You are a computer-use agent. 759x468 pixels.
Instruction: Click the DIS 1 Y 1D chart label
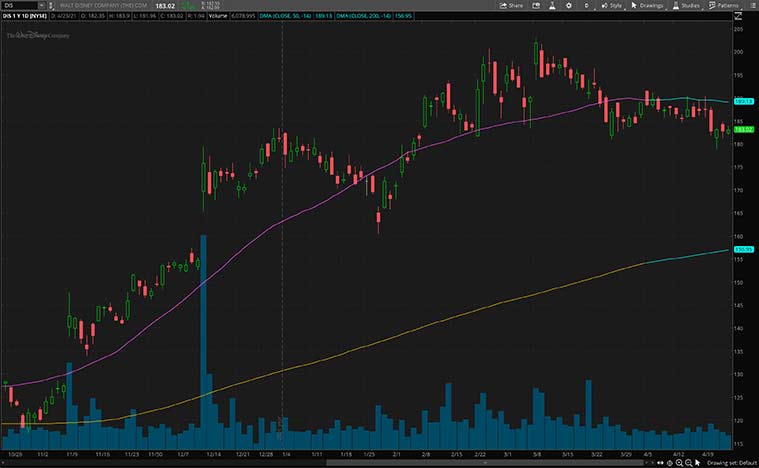(x=24, y=16)
